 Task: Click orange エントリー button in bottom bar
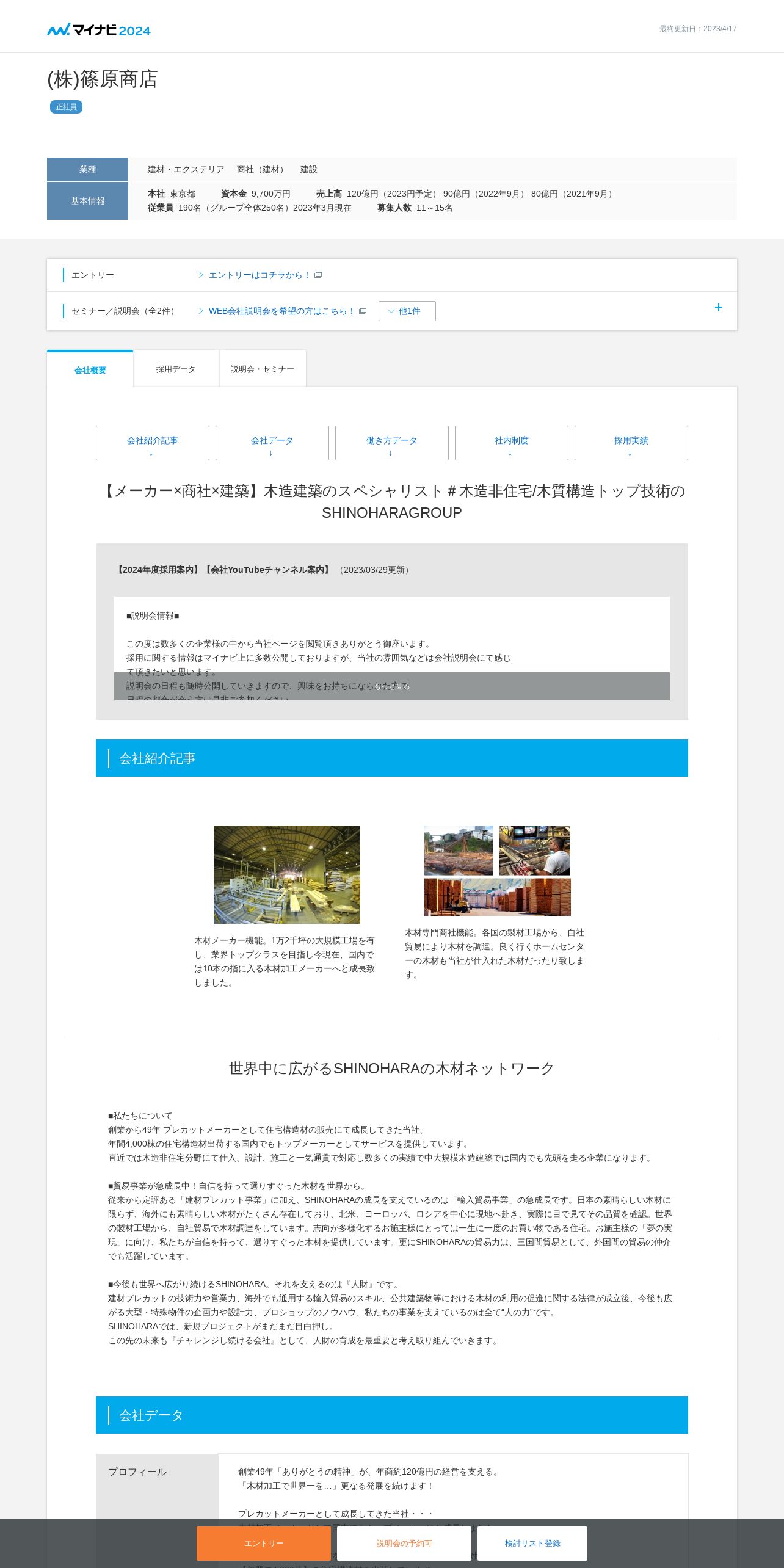264,1543
